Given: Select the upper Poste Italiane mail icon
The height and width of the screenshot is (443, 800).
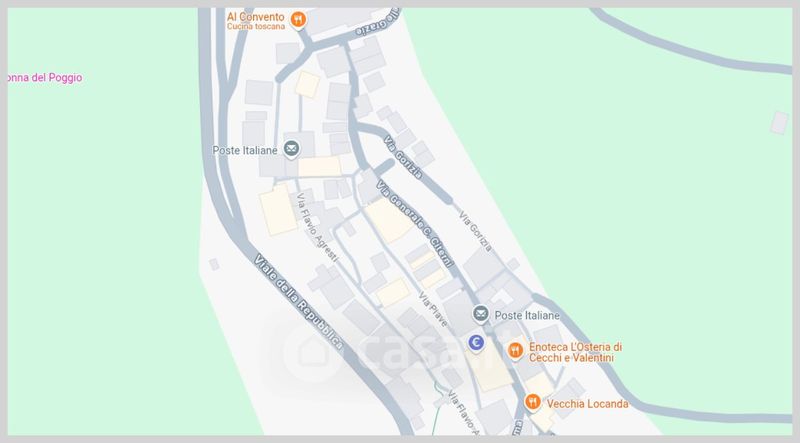Looking at the screenshot, I should point(291,149).
